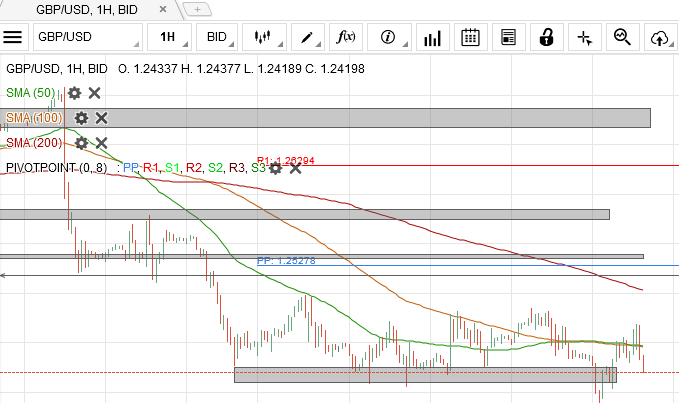679x403 pixels.
Task: Open SMA (50) settings gear
Action: click(74, 93)
